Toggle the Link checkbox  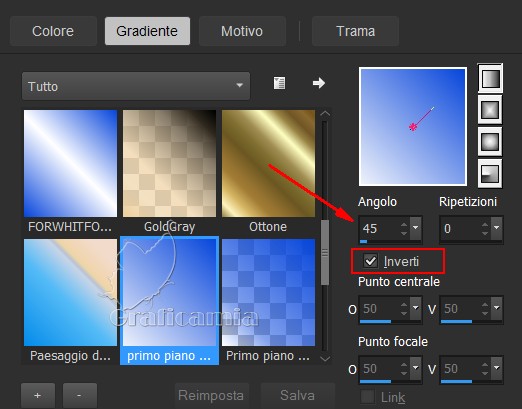[368, 397]
